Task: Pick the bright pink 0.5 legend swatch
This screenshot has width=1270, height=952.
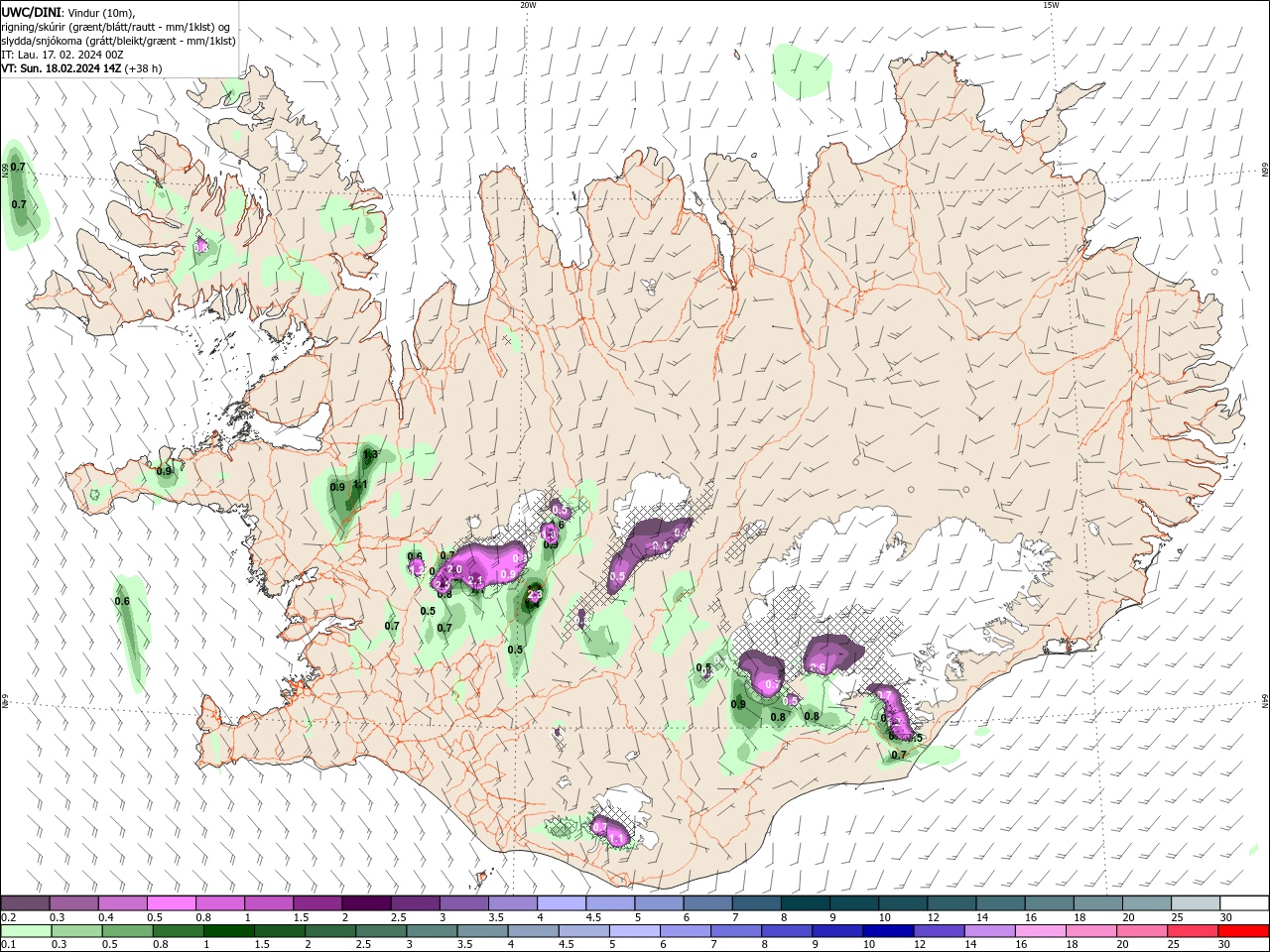Action: tap(172, 903)
